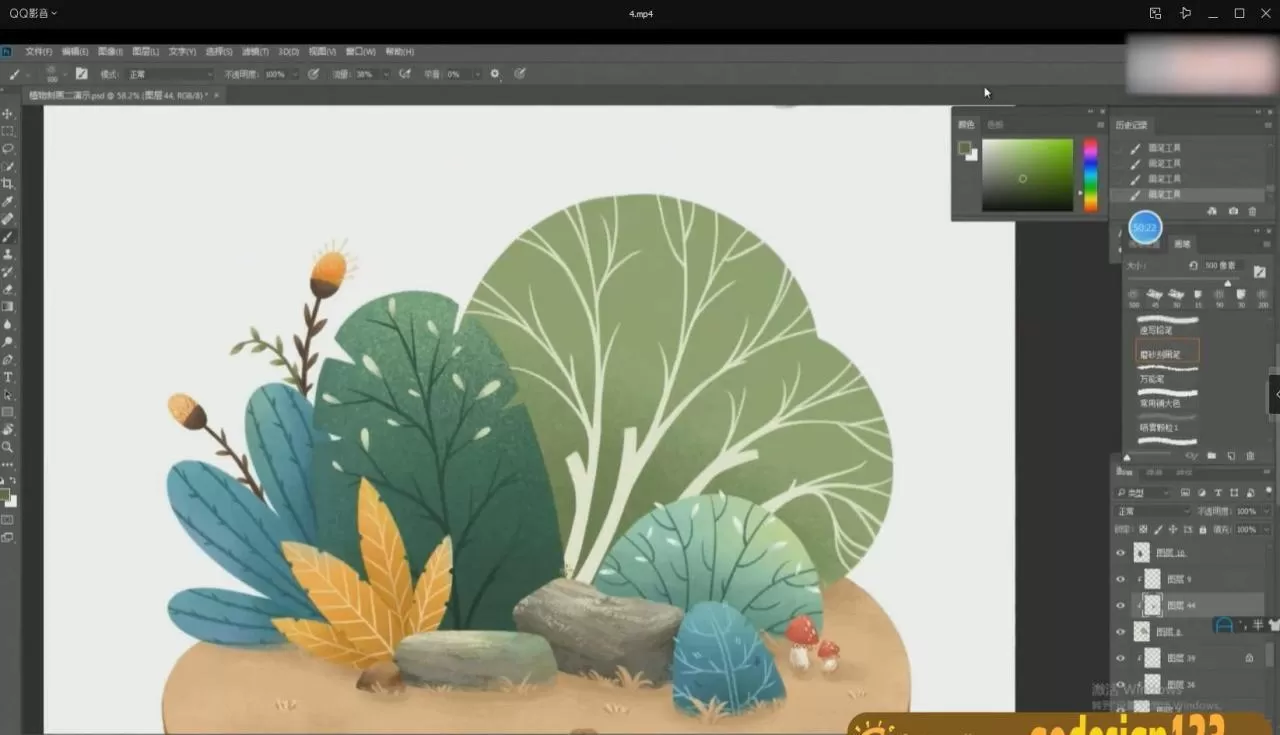Viewport: 1280px width, 735px height.
Task: Click the brush settings gear icon in options bar
Action: (x=495, y=74)
